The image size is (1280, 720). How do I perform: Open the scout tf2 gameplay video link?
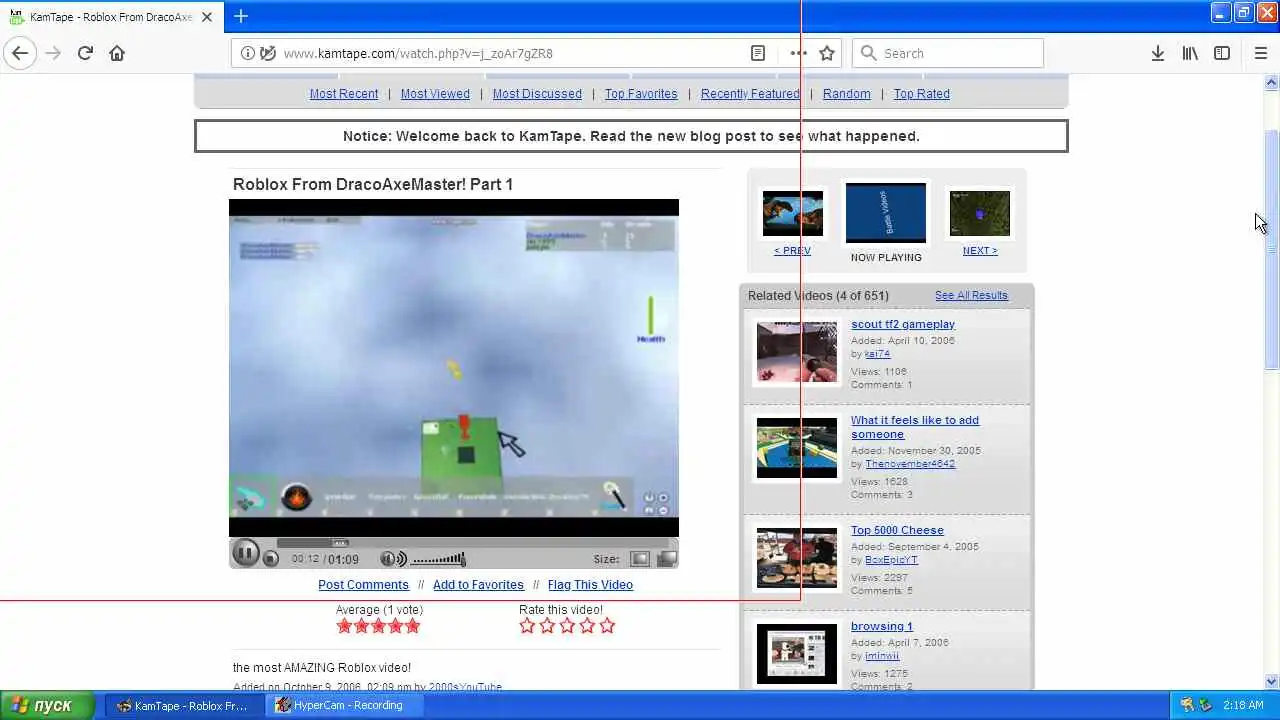(903, 324)
